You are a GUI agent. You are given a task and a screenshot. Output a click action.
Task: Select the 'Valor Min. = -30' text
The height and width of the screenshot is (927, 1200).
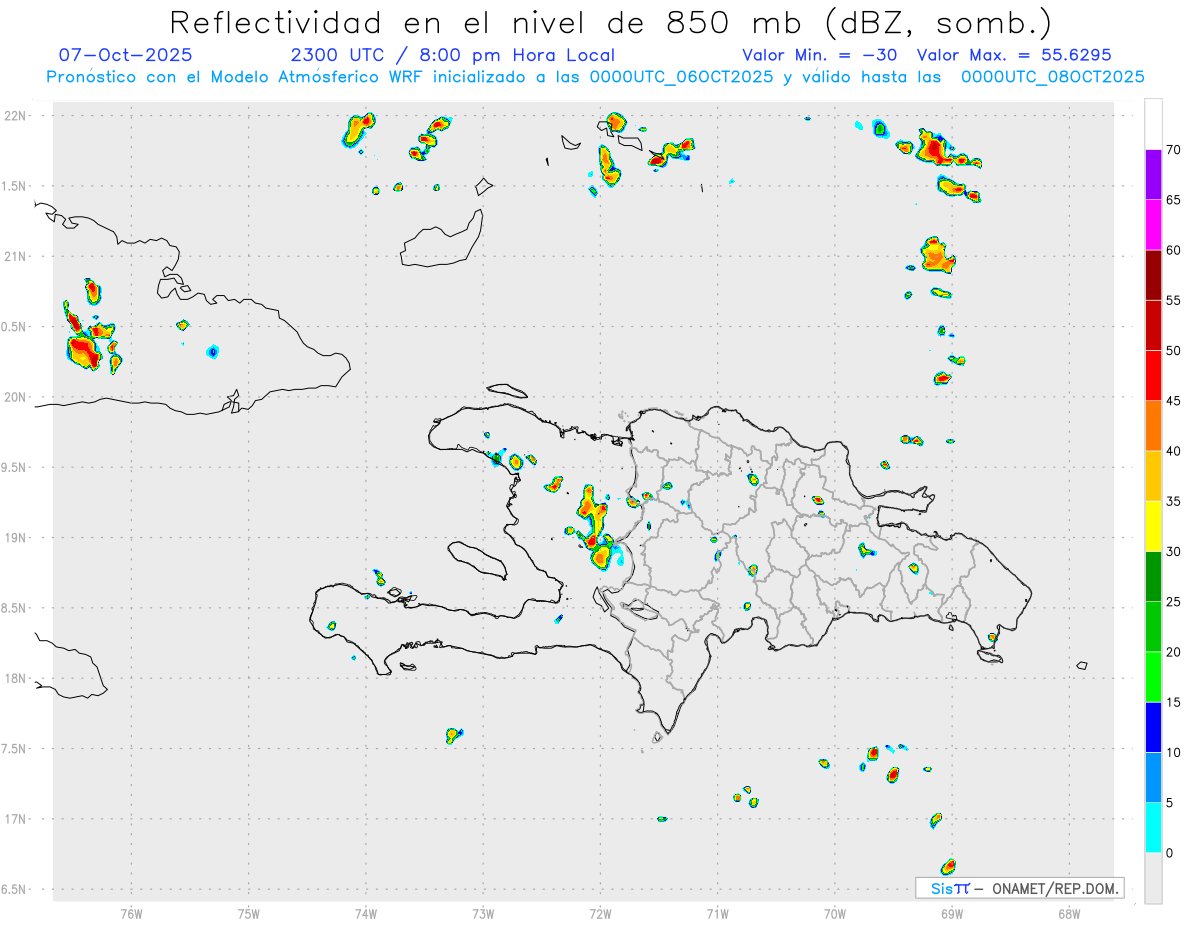(x=820, y=55)
